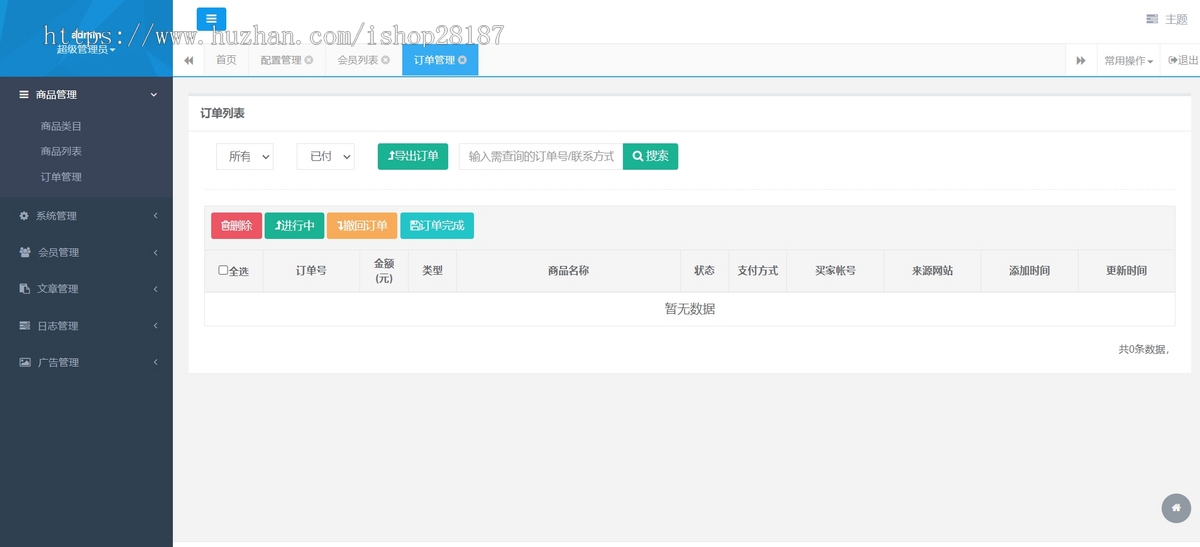Click the 类型 column header
The image size is (1200, 547).
[432, 271]
